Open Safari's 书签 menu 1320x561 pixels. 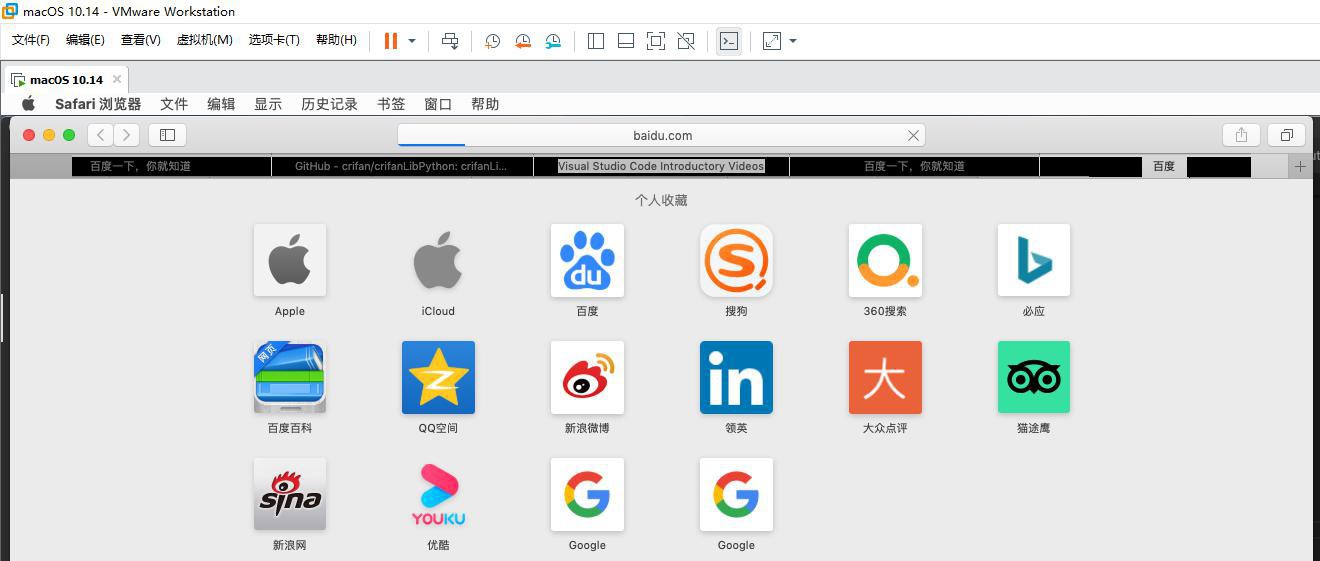click(x=391, y=104)
